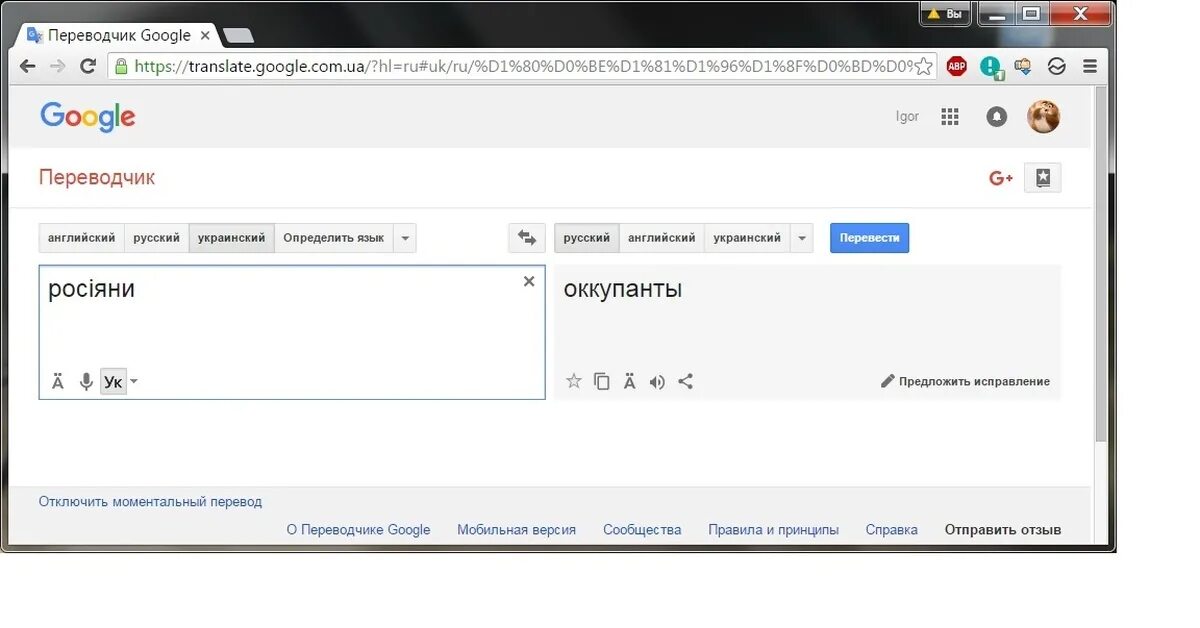1200x628 pixels.
Task: Click the address bar URL
Action: point(522,67)
